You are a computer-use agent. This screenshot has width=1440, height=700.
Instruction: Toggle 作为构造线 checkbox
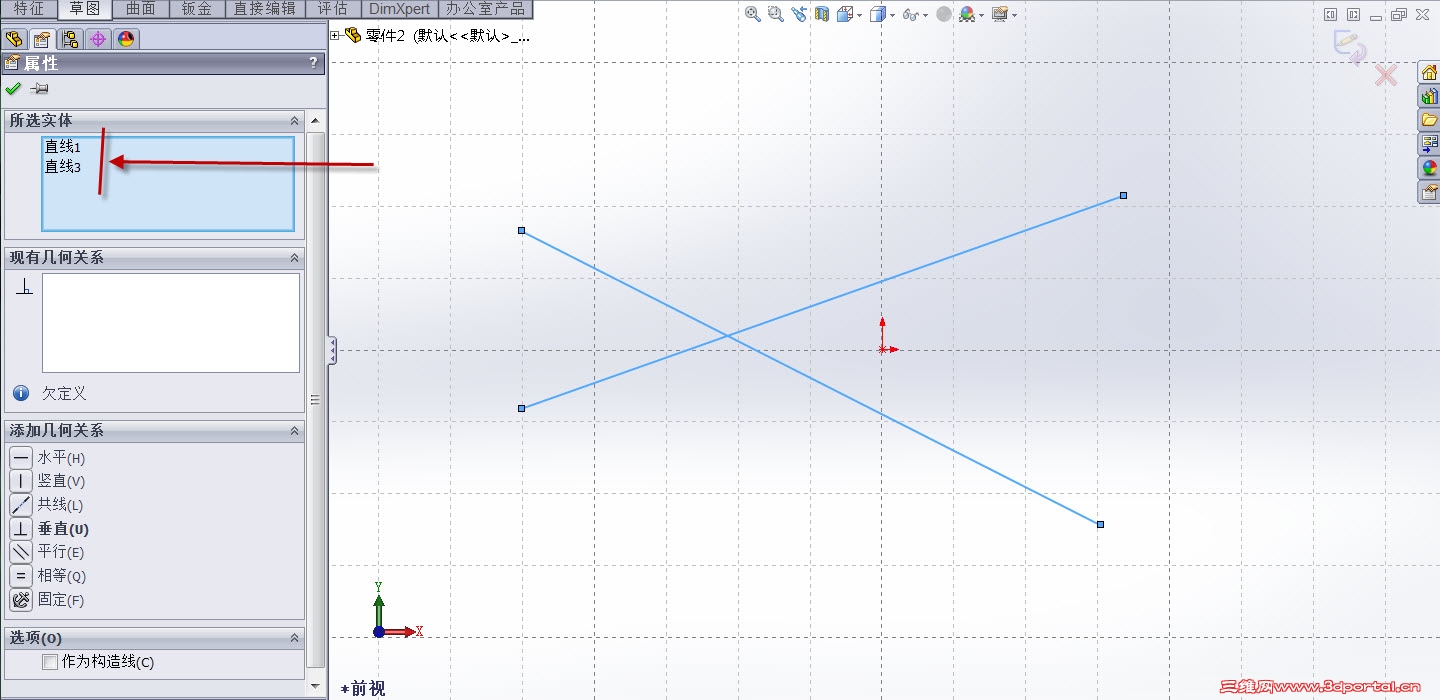50,662
